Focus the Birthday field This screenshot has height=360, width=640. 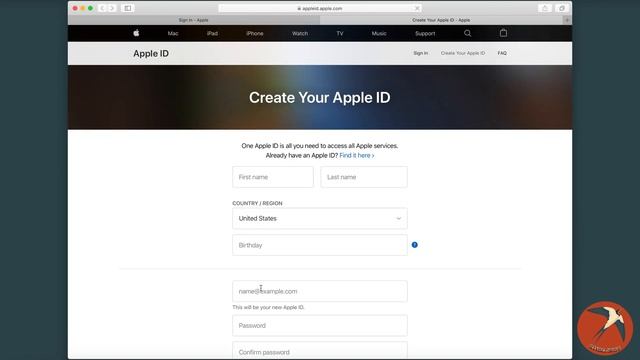pyautogui.click(x=320, y=245)
